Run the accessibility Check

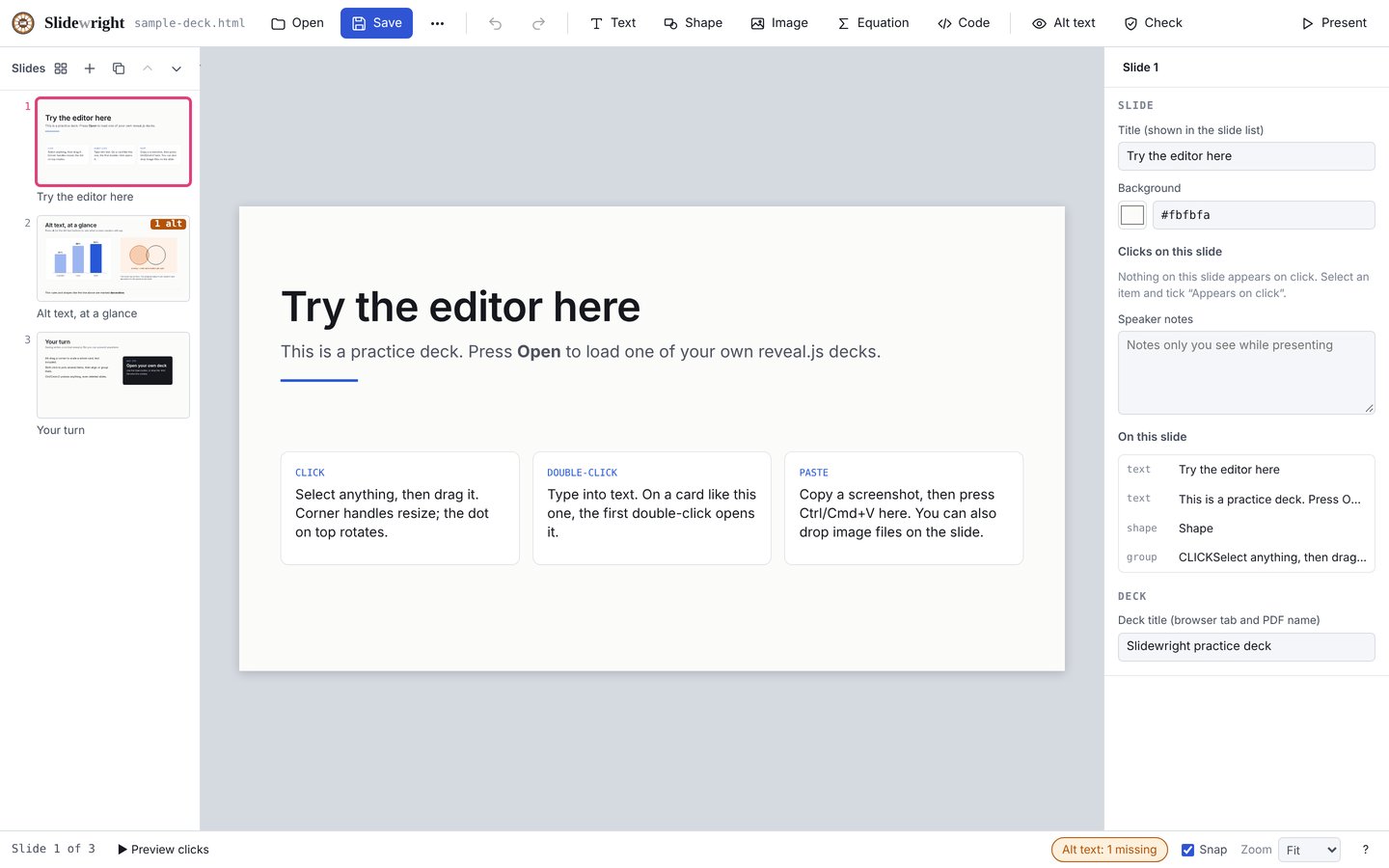pyautogui.click(x=1153, y=23)
